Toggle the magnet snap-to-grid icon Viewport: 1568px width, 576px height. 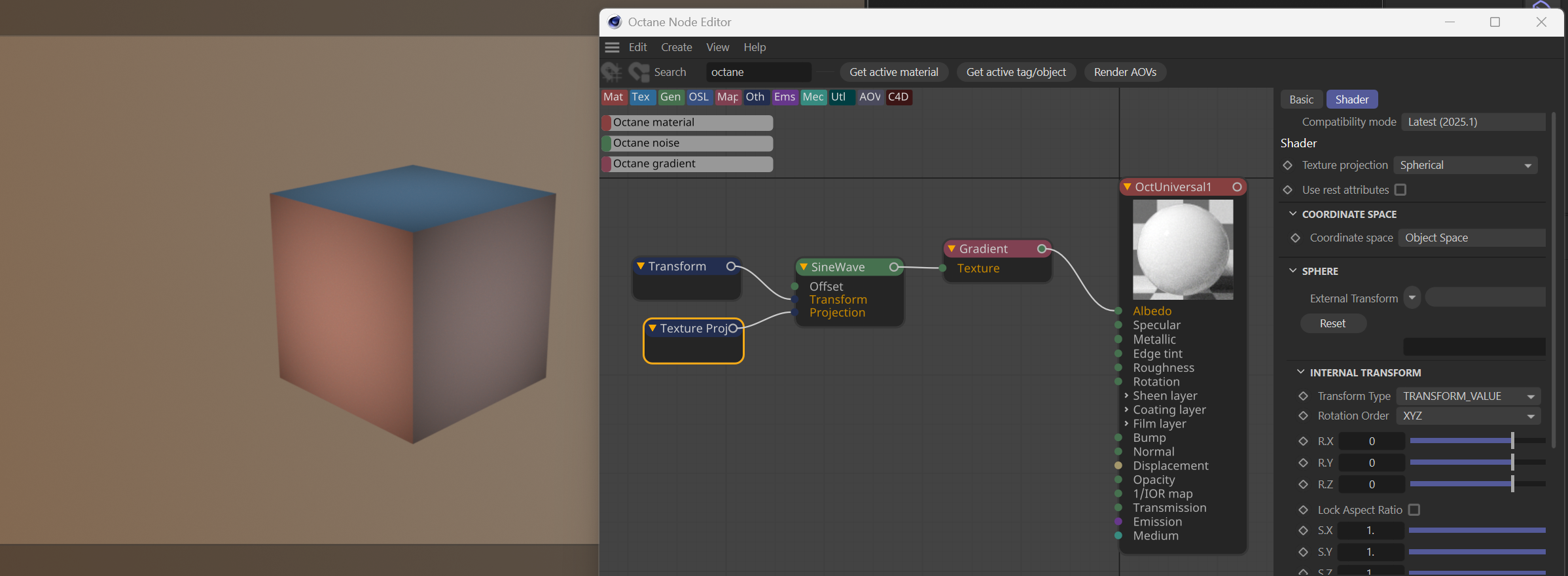click(612, 72)
